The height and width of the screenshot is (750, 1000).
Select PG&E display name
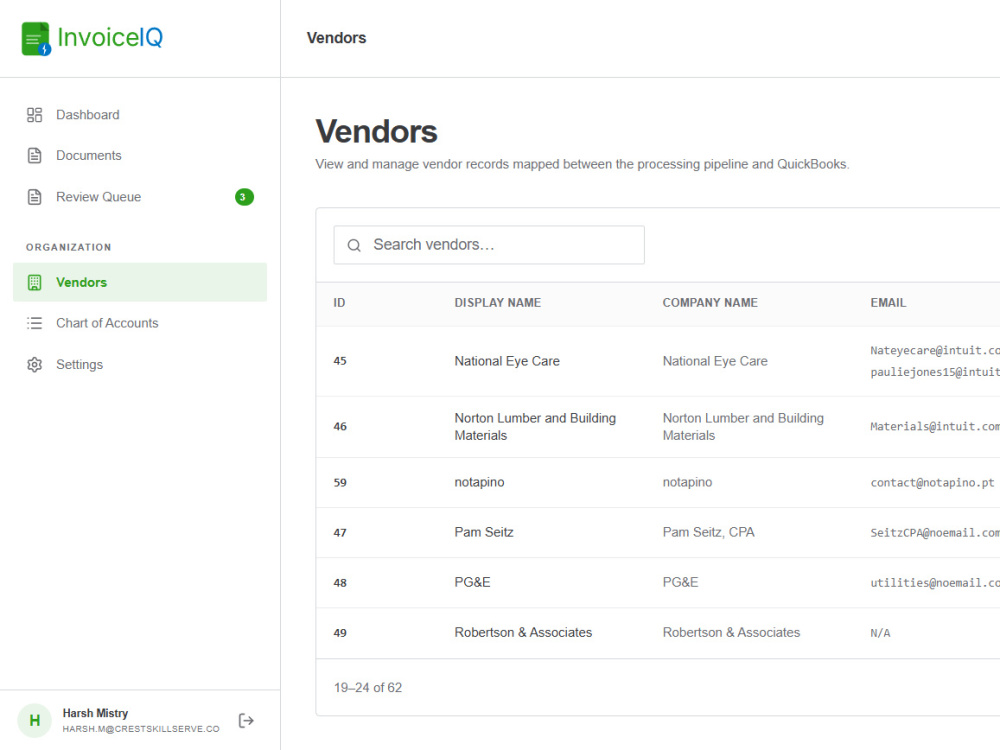click(472, 582)
